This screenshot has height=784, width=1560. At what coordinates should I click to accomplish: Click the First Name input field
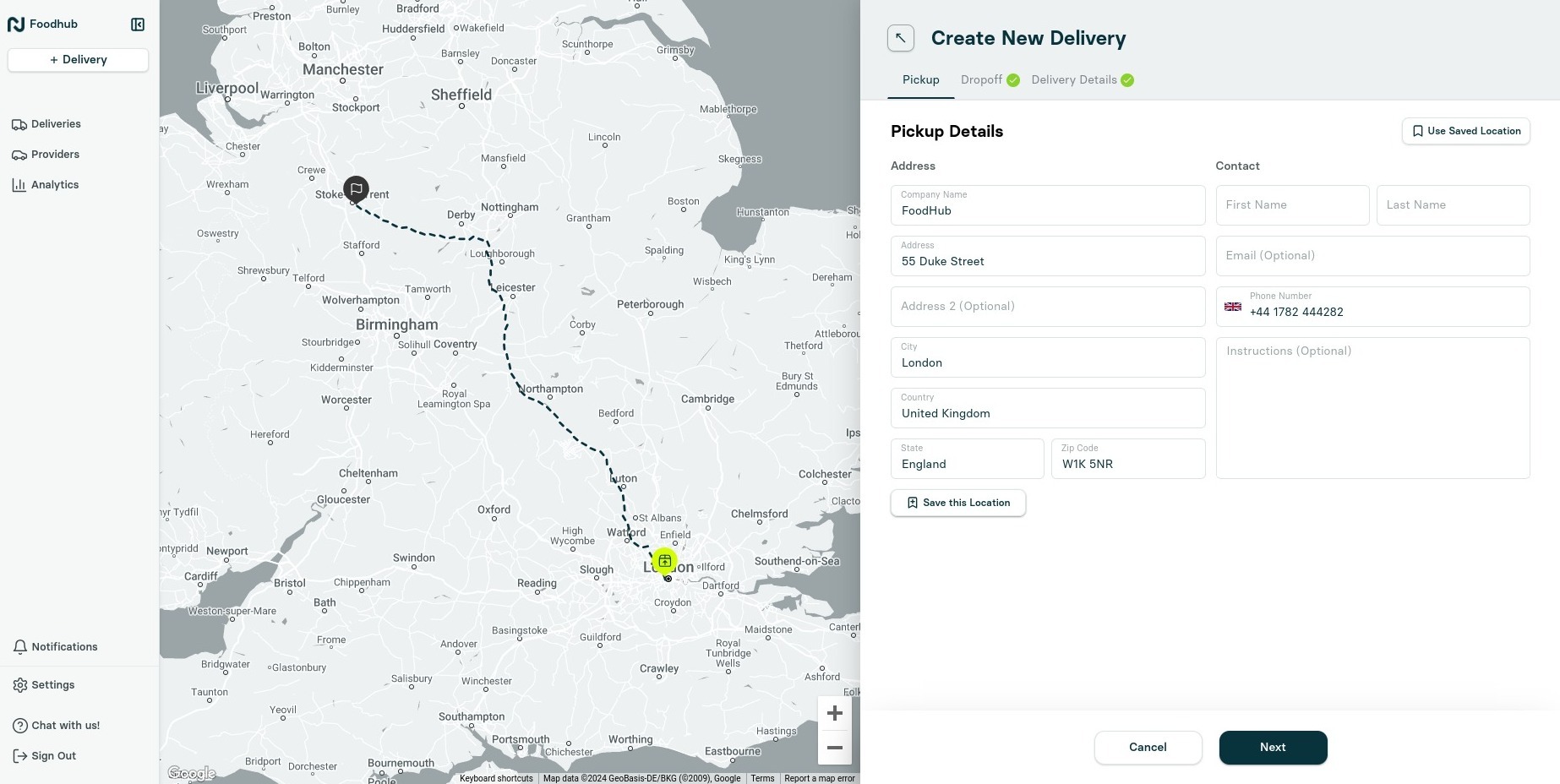(x=1292, y=205)
